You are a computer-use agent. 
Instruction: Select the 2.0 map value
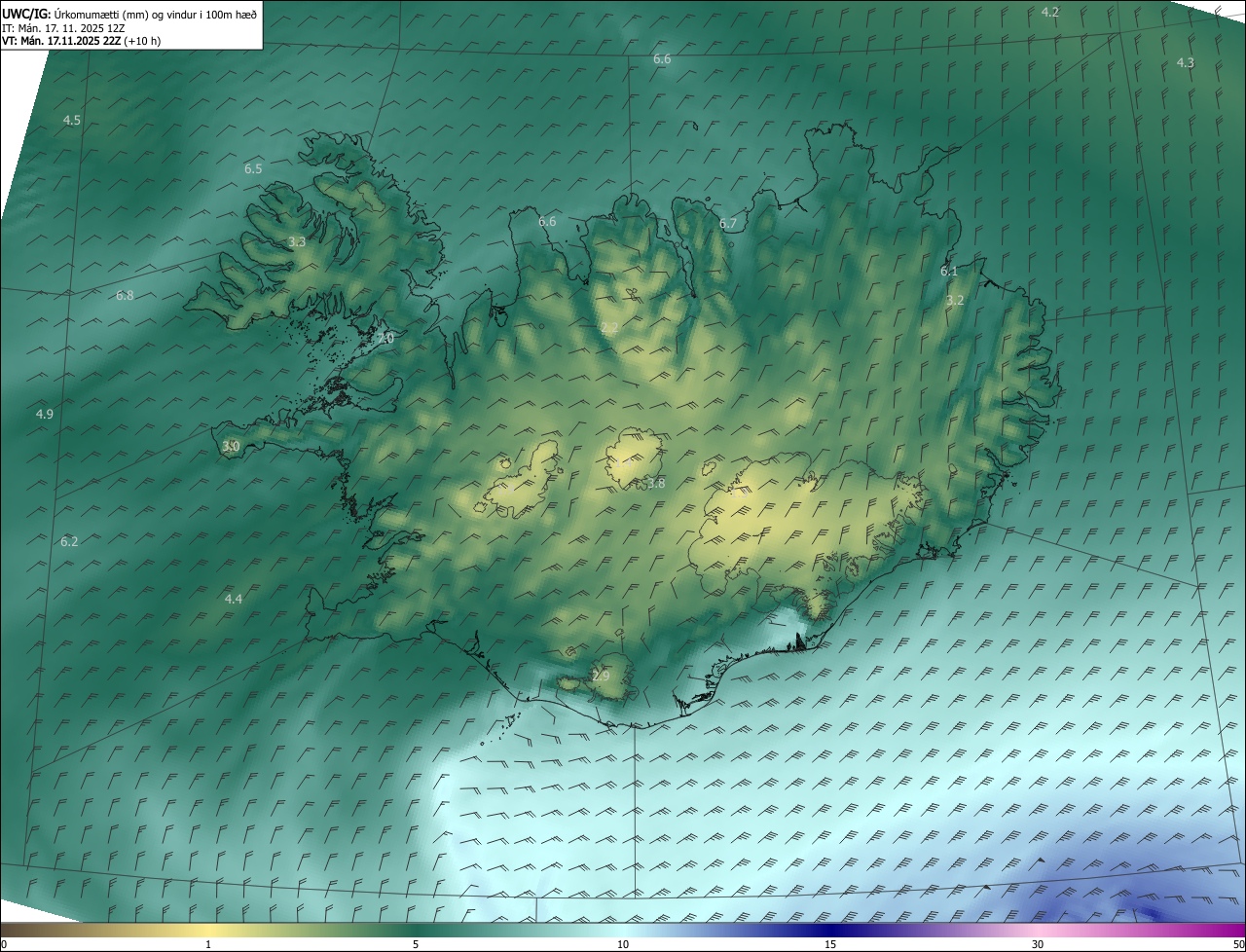tap(385, 338)
